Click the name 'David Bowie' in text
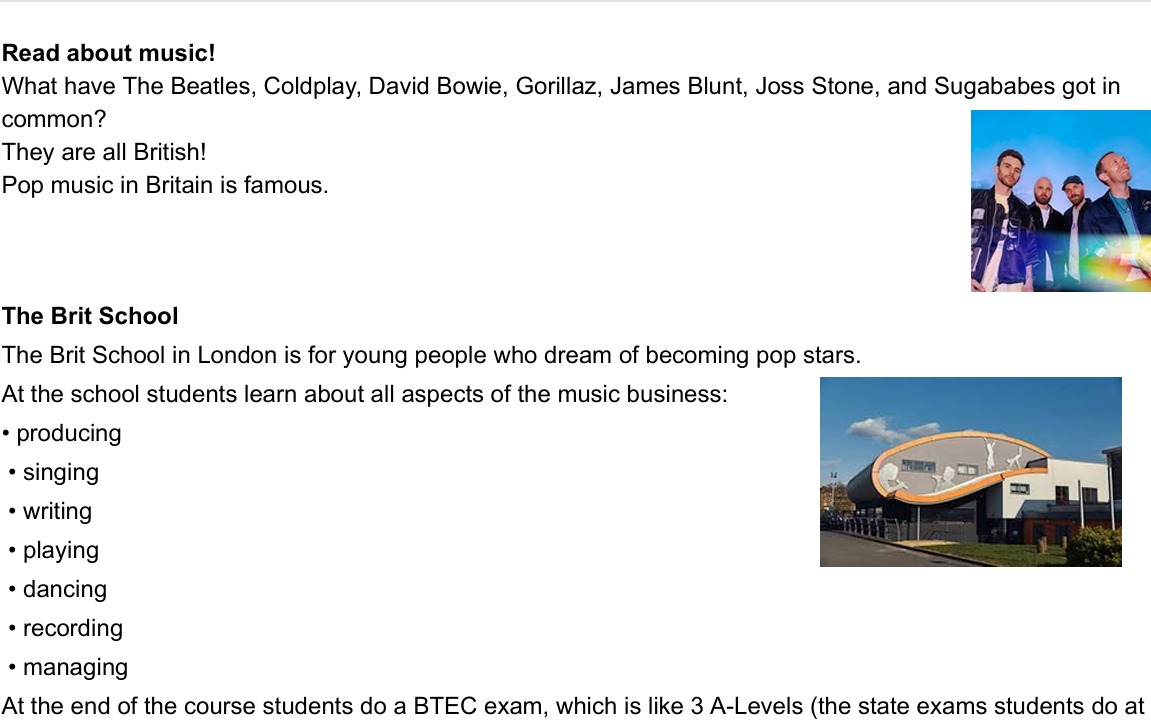 [438, 86]
